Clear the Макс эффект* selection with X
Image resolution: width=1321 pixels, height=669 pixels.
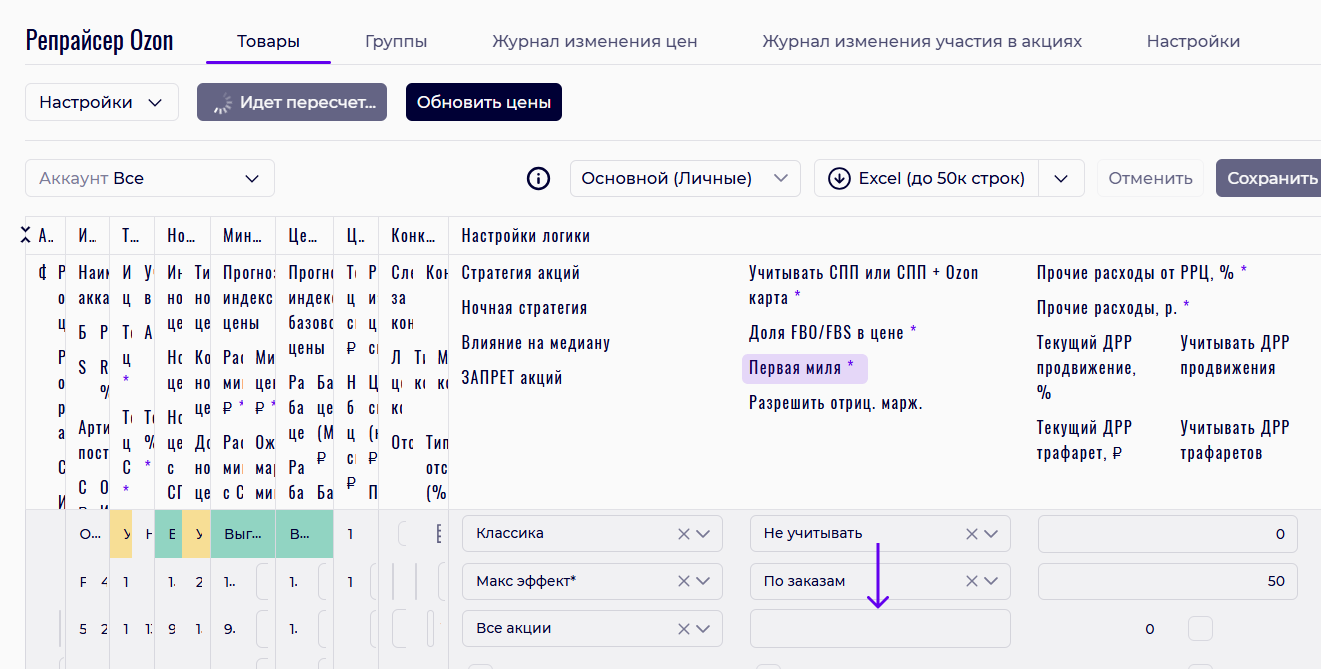(684, 581)
